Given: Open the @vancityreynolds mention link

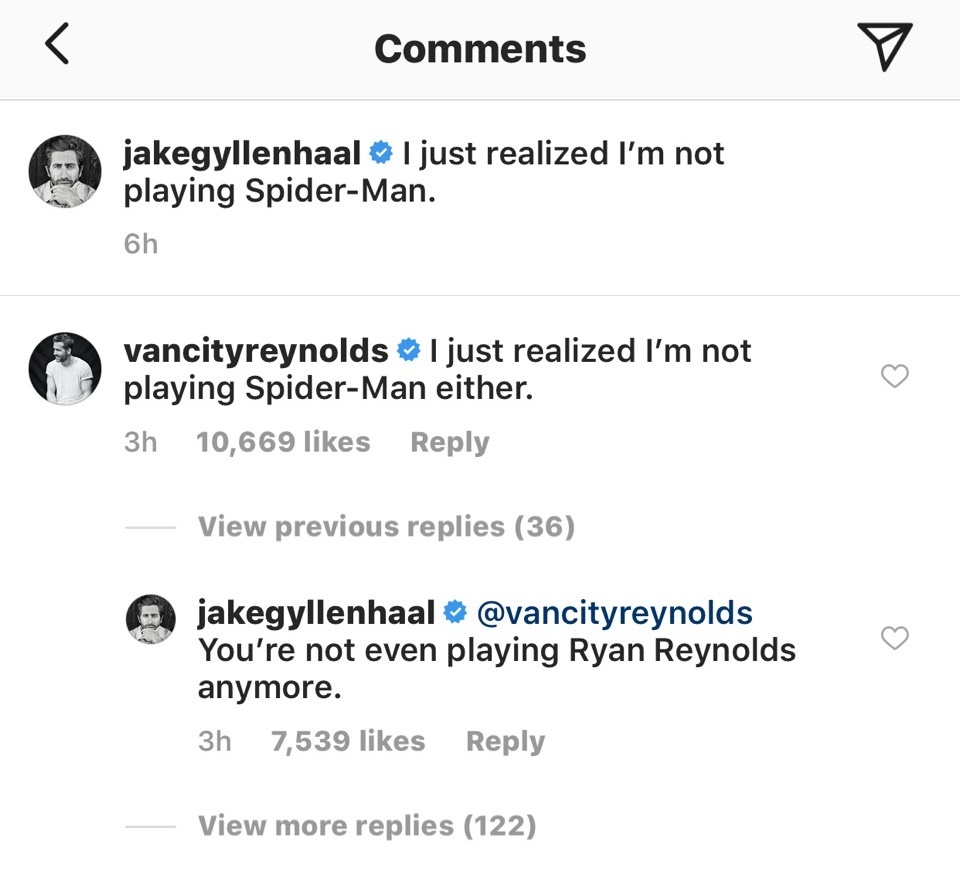Looking at the screenshot, I should point(613,611).
